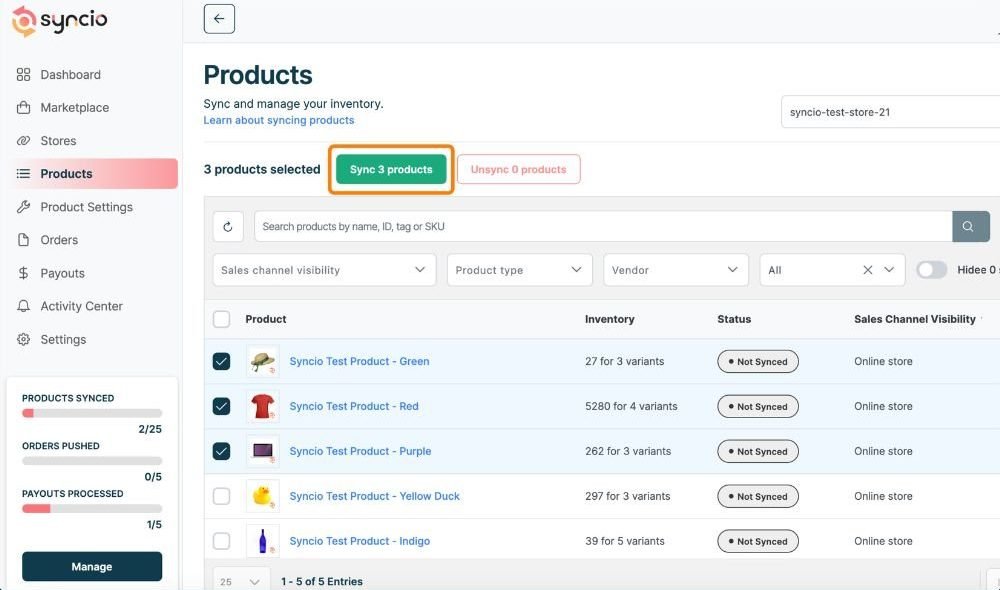Image resolution: width=1000 pixels, height=590 pixels.
Task: Open Syncio Test Product - Yellow Duck link
Action: 374,496
